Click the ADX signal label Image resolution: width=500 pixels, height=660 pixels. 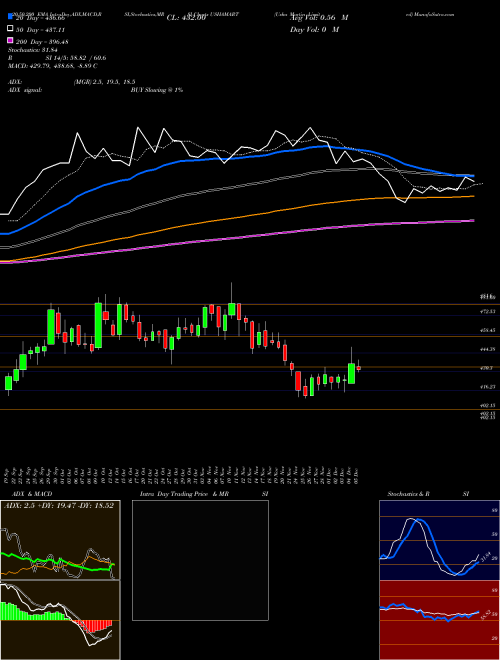pyautogui.click(x=25, y=90)
